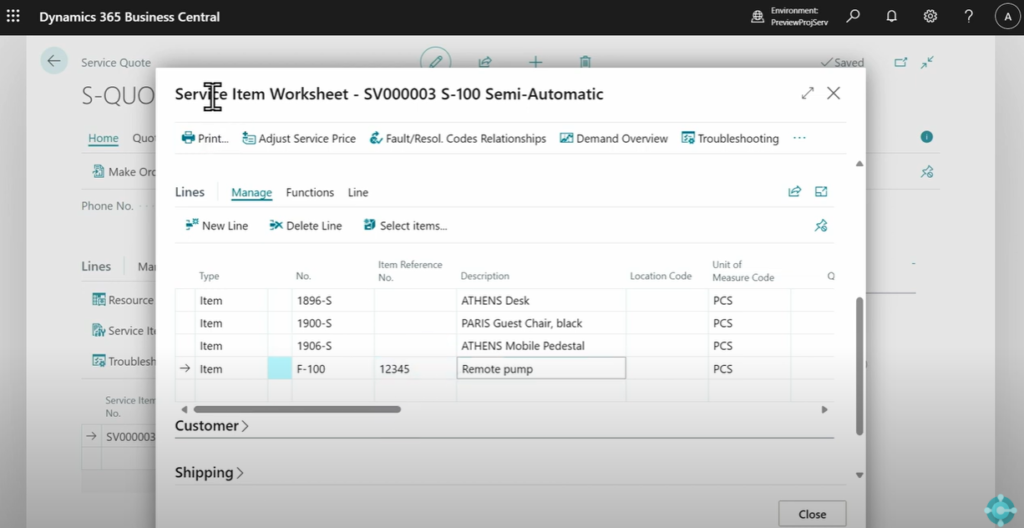Click the Print action in worksheet

tap(205, 138)
